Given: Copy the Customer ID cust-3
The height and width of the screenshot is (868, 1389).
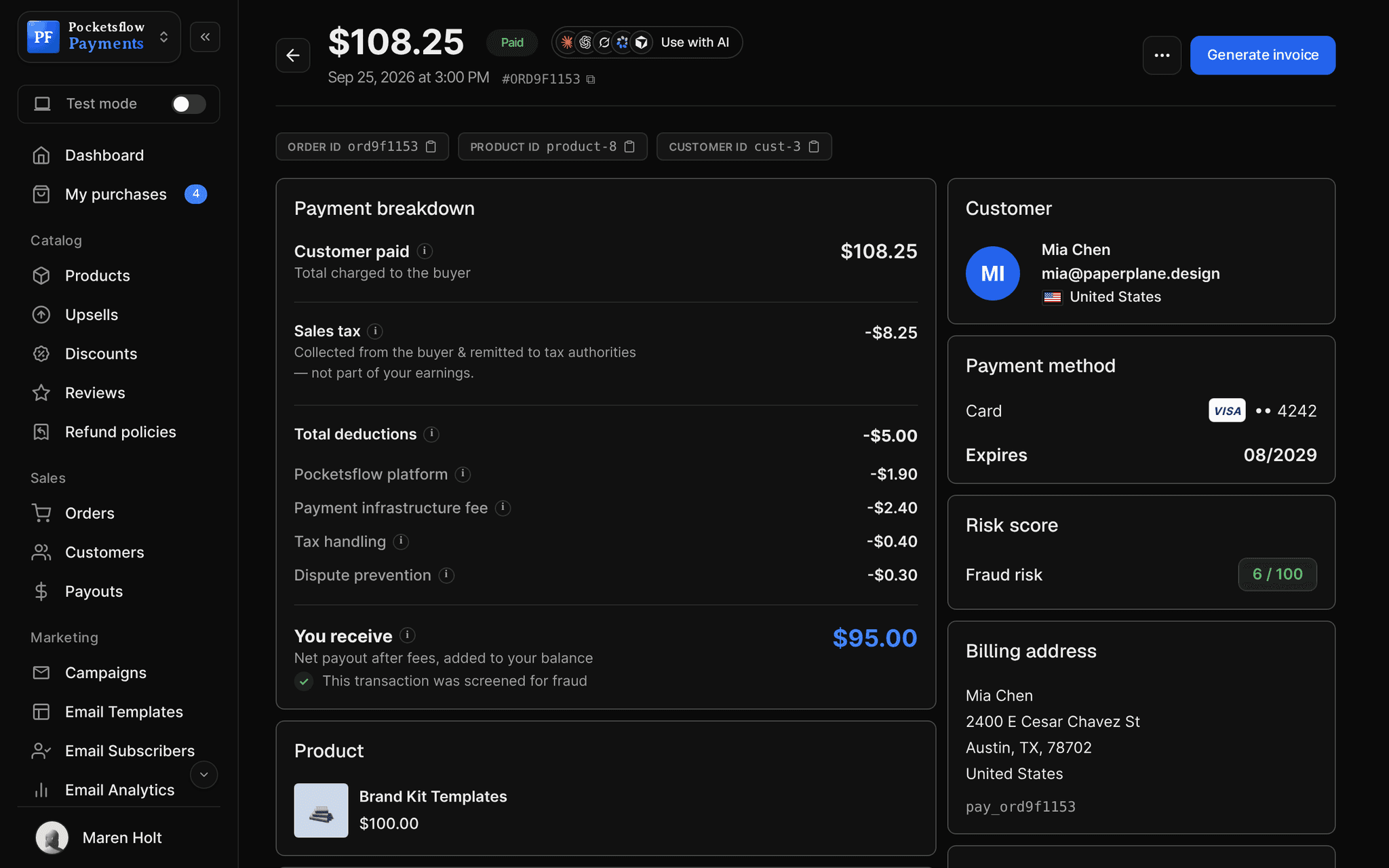Looking at the screenshot, I should [x=814, y=146].
